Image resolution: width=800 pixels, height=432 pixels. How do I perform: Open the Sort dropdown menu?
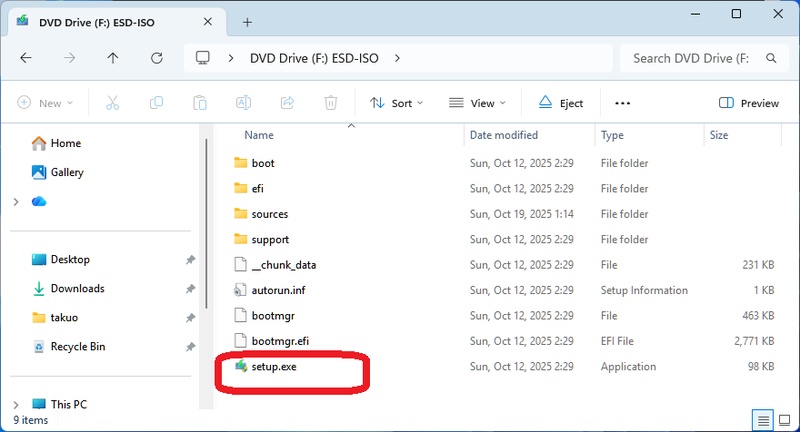tap(396, 103)
